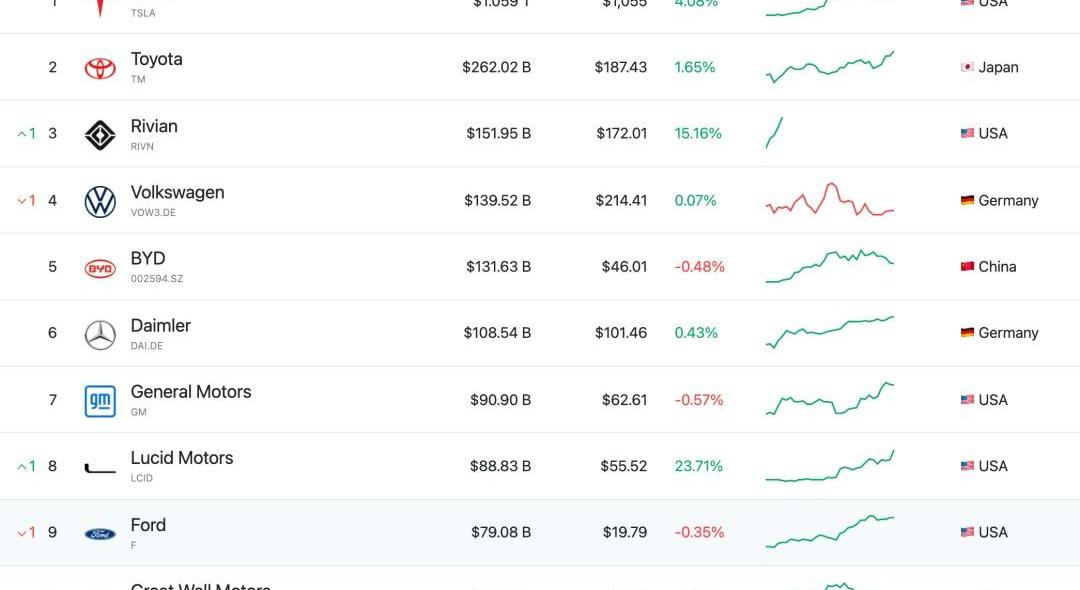Image resolution: width=1080 pixels, height=590 pixels.
Task: Click the Rivian diamond logo
Action: 100,135
